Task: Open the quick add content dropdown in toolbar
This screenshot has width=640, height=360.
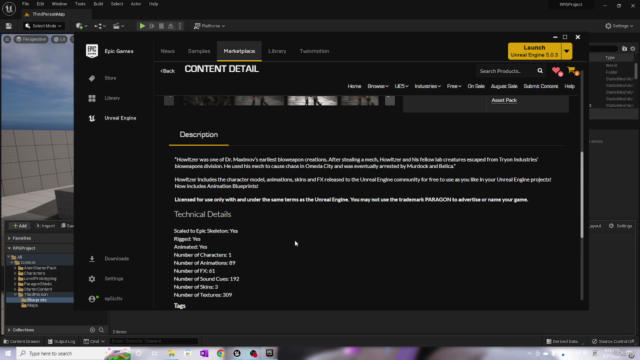Action: [x=81, y=26]
